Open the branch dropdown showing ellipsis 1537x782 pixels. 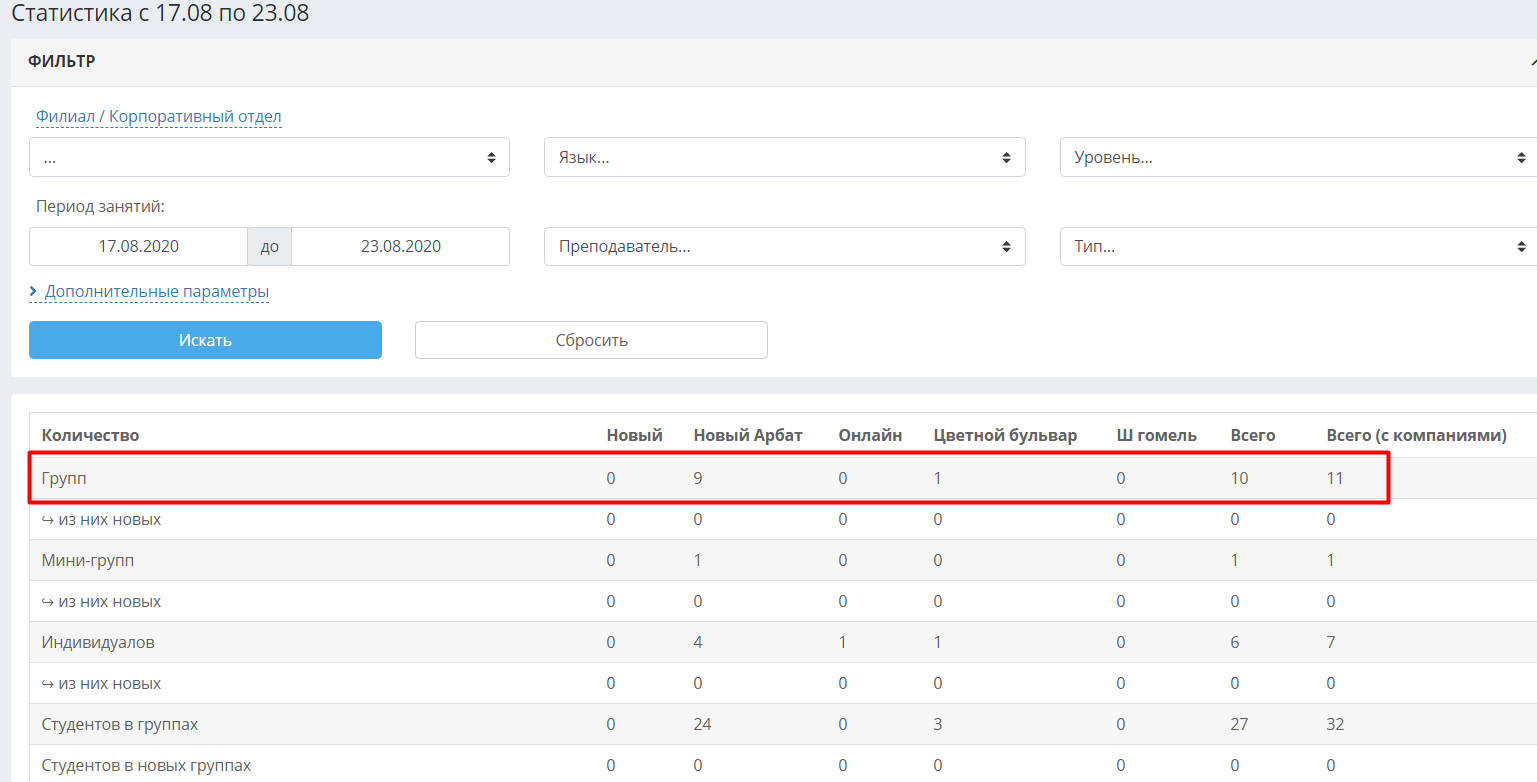pyautogui.click(x=269, y=157)
